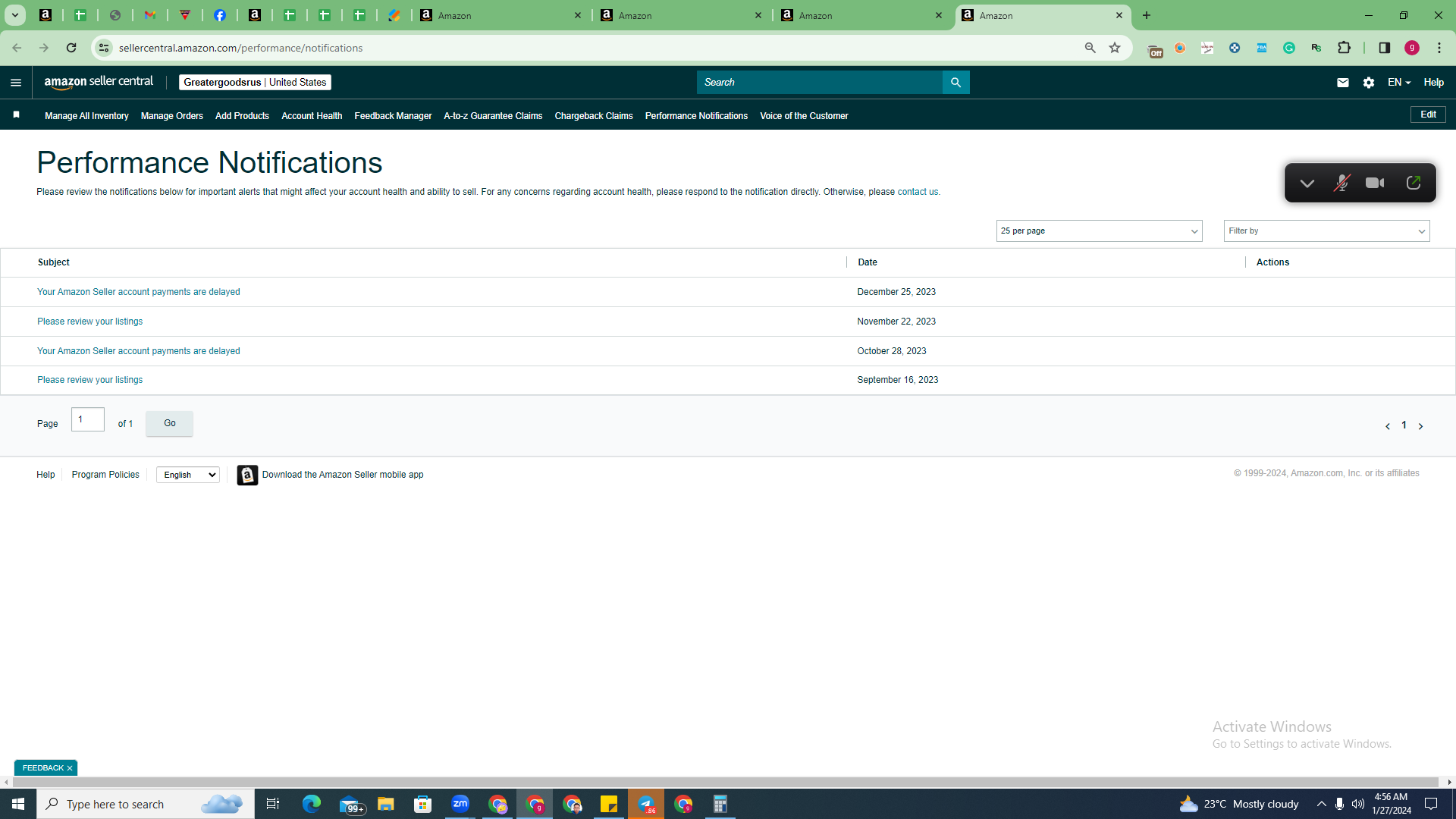Open Add Products menu item
The image size is (1456, 819).
coord(242,116)
